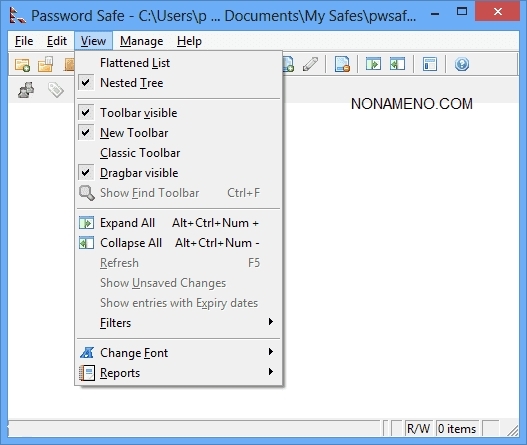Click the Collapse All toolbar icon

[397, 64]
